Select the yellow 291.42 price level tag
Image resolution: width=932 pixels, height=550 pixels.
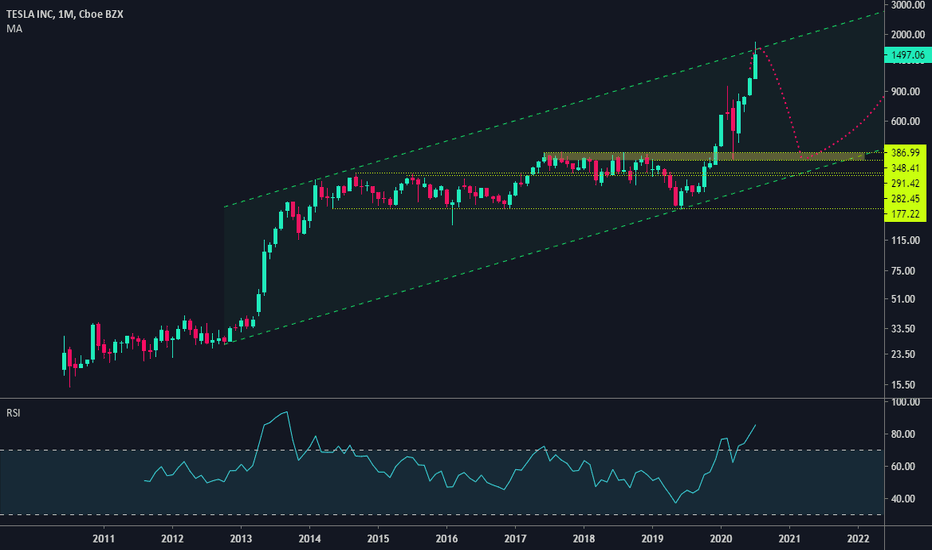pyautogui.click(x=905, y=184)
